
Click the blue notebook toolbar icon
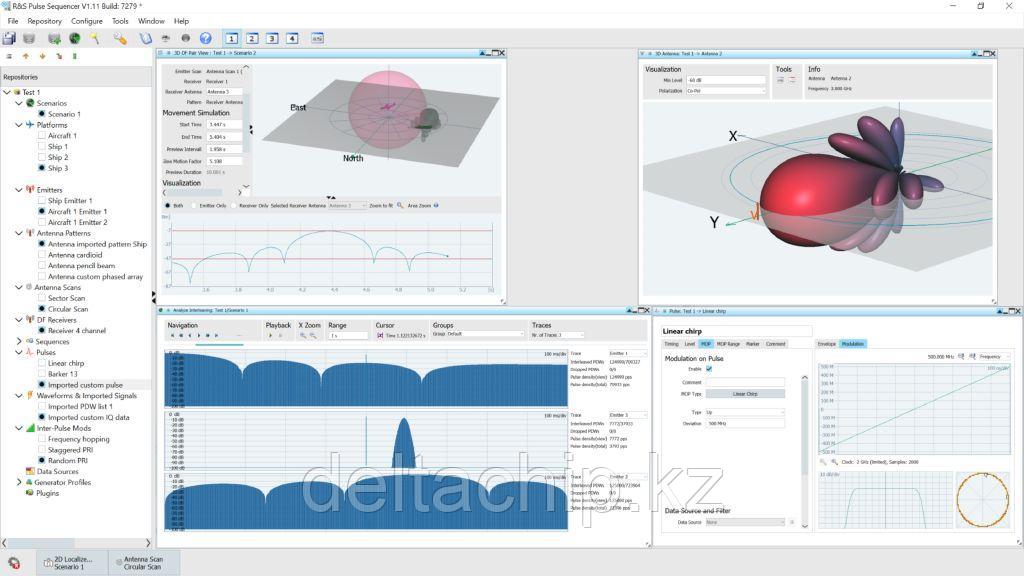(x=146, y=39)
